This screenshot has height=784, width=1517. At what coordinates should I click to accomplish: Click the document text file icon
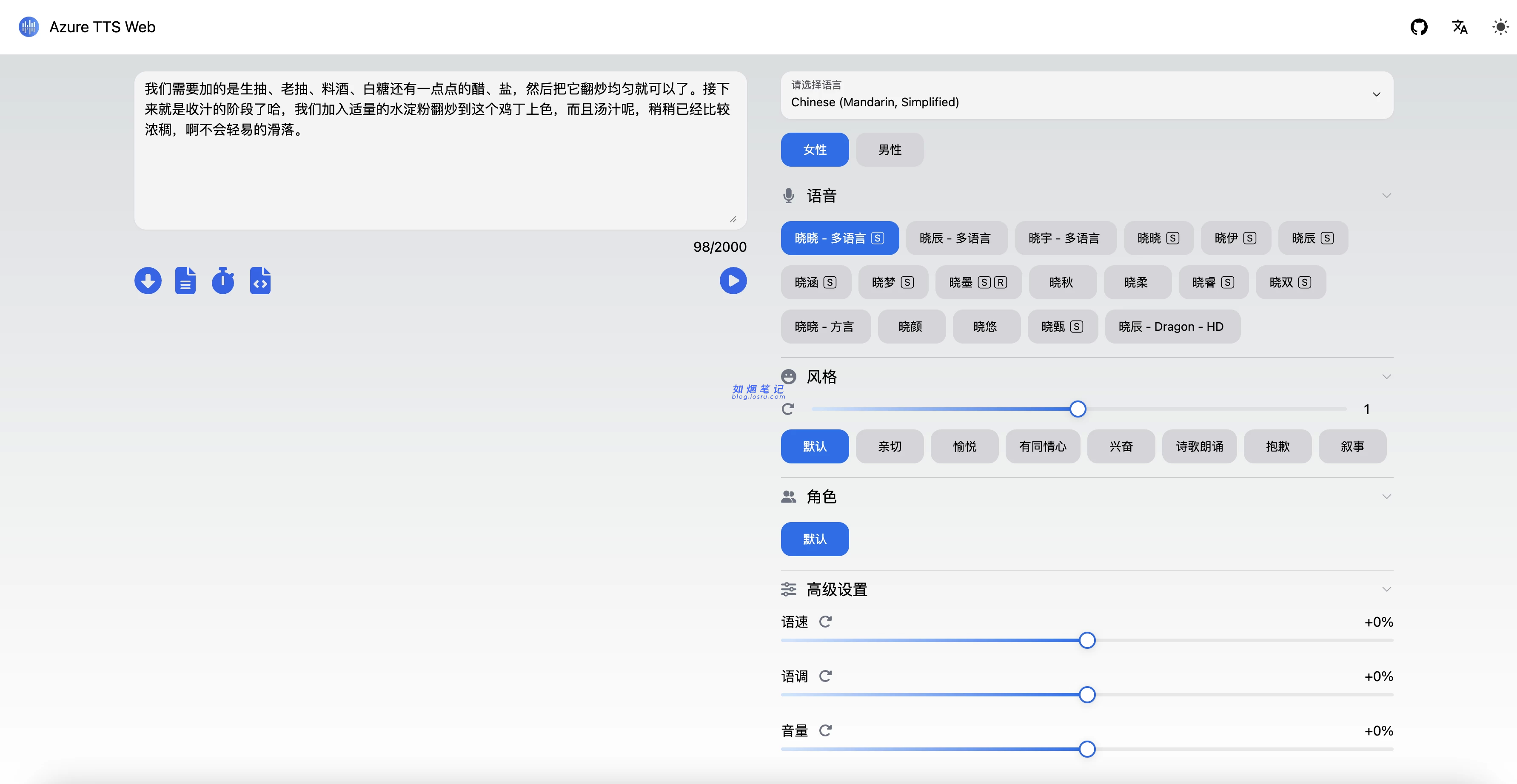coord(185,281)
